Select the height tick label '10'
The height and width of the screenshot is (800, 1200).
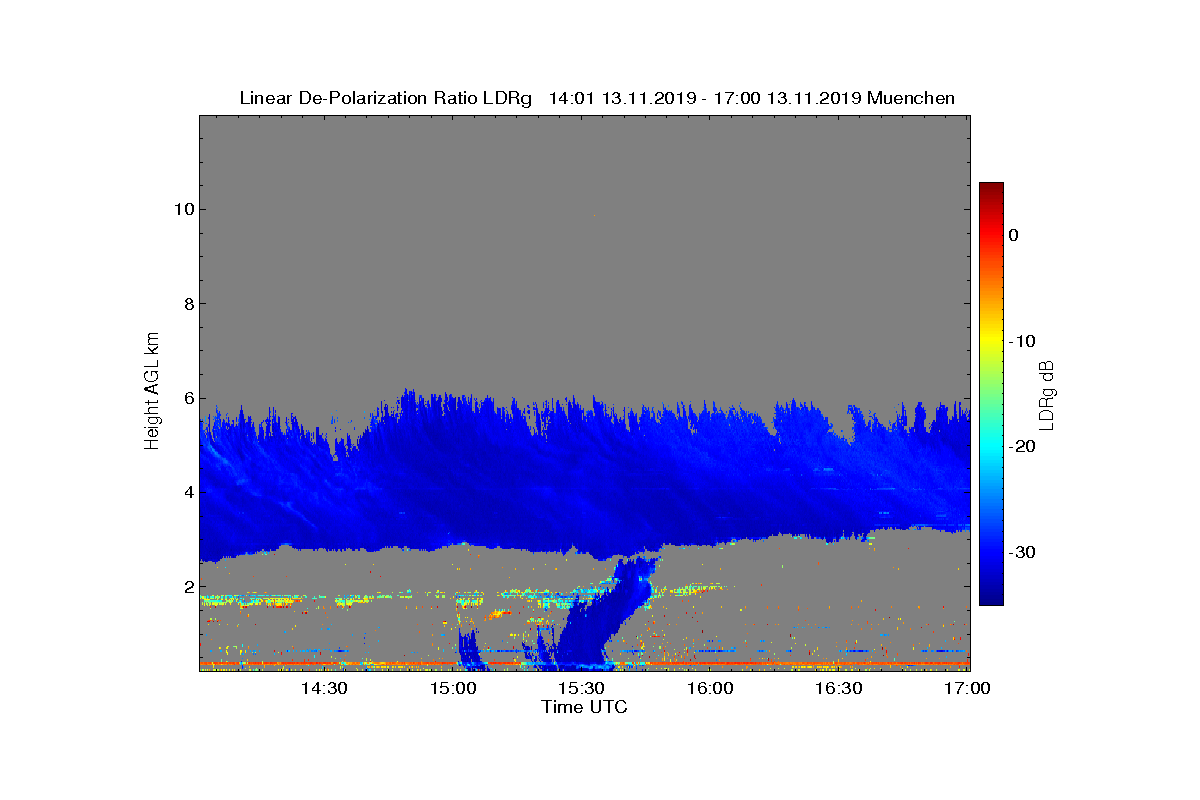point(182,209)
